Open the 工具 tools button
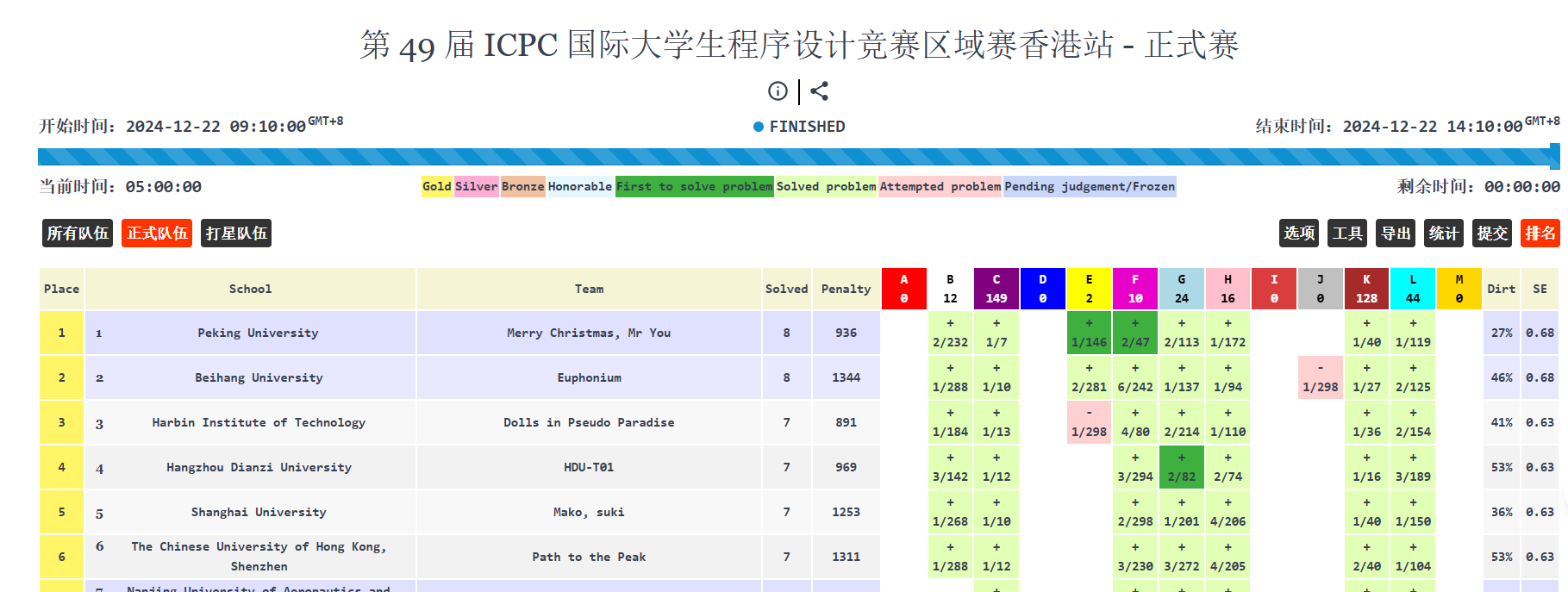 tap(1347, 233)
